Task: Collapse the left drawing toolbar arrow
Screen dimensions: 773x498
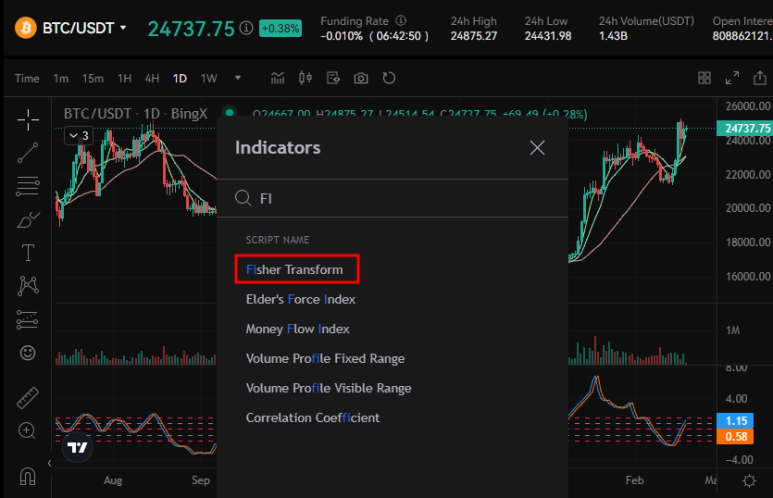Action: 49,463
